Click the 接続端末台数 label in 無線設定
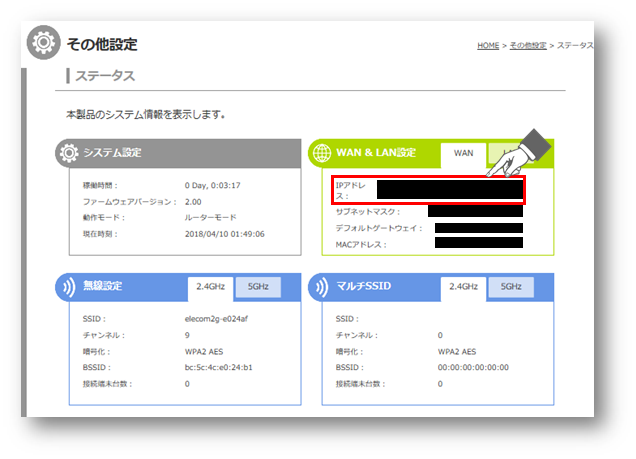 [108, 384]
